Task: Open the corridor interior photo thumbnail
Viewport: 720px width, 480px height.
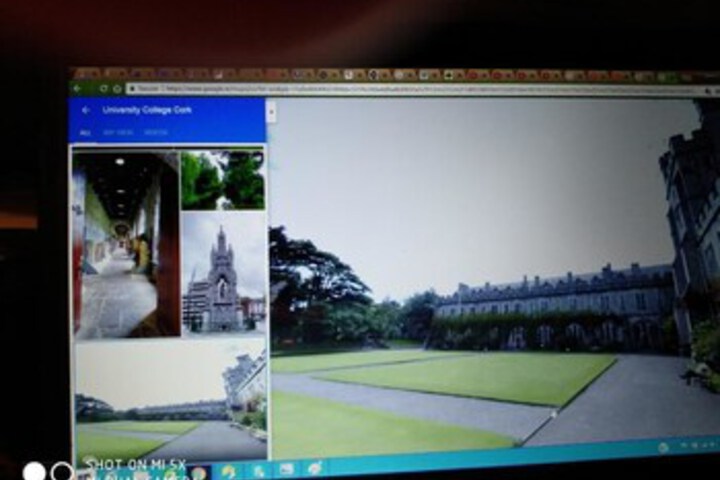Action: [x=127, y=245]
